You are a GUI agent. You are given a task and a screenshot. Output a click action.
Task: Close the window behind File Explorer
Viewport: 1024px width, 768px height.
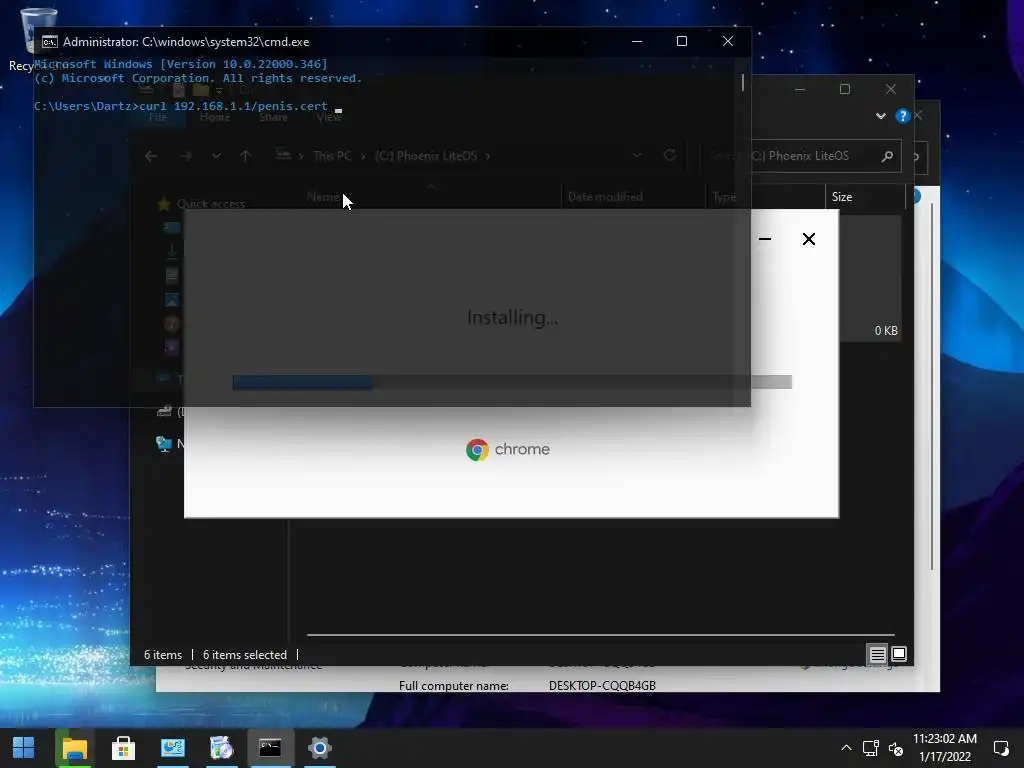coord(918,116)
